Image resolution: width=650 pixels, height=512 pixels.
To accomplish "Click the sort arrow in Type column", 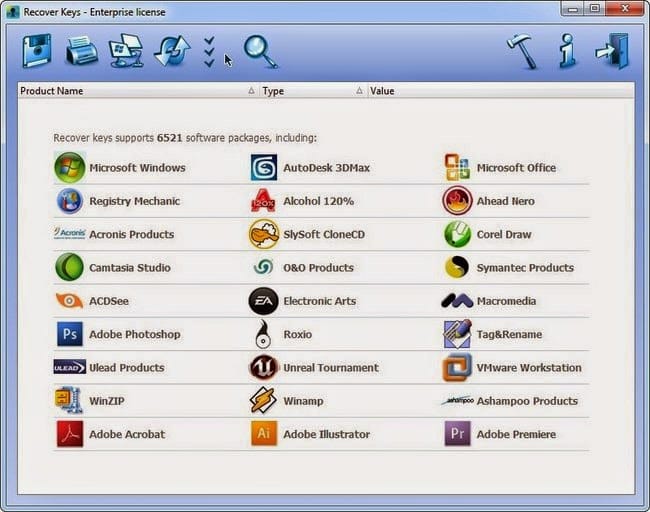I will tap(359, 90).
